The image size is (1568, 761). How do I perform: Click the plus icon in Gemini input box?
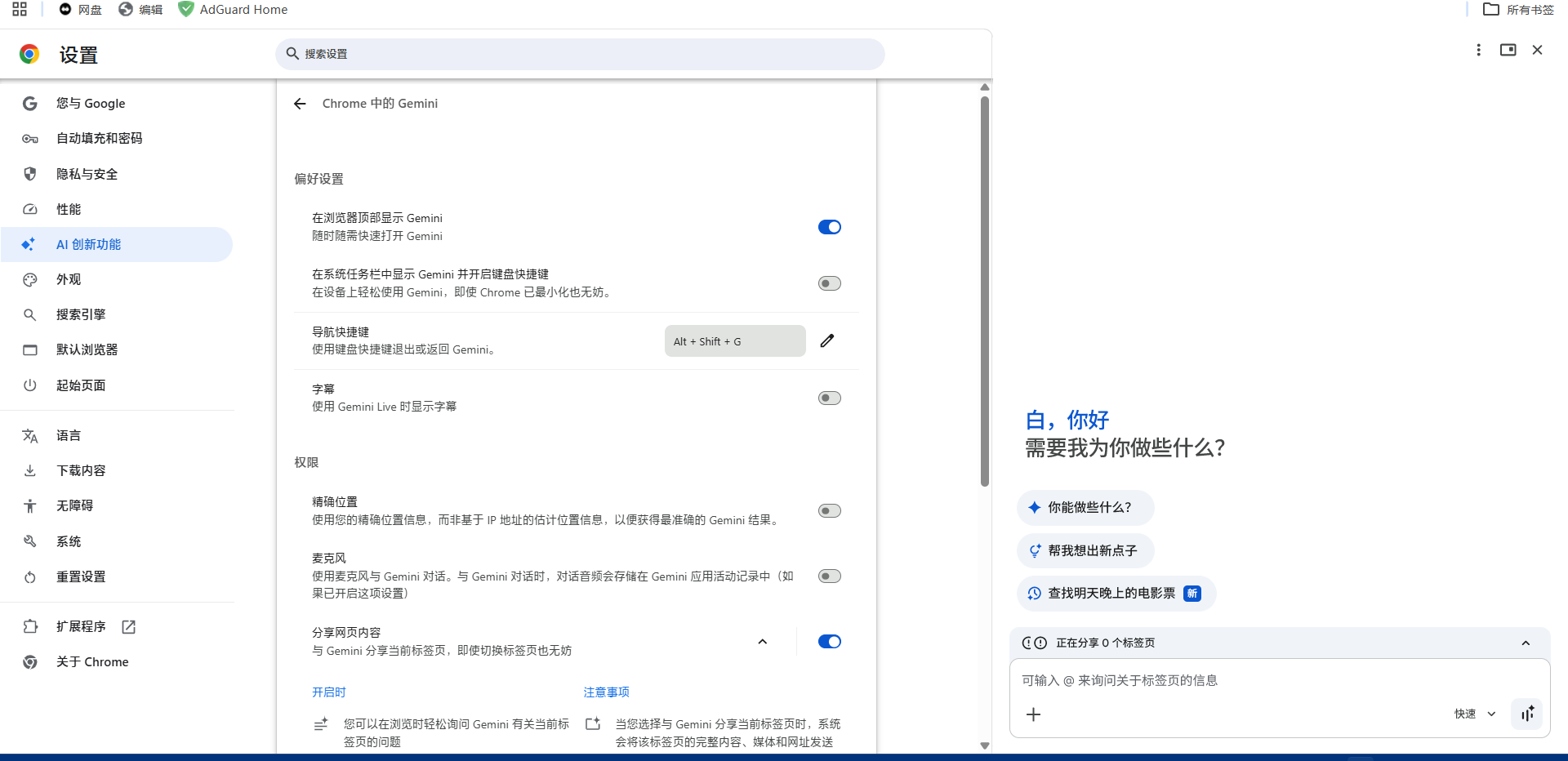point(1033,714)
